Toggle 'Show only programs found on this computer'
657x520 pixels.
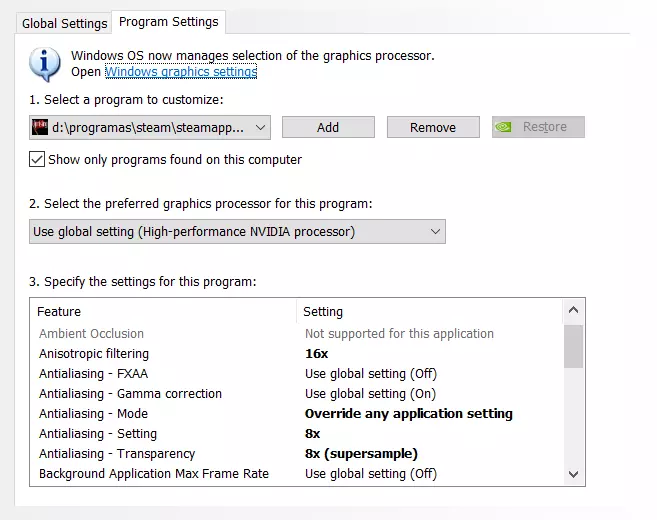[x=38, y=159]
